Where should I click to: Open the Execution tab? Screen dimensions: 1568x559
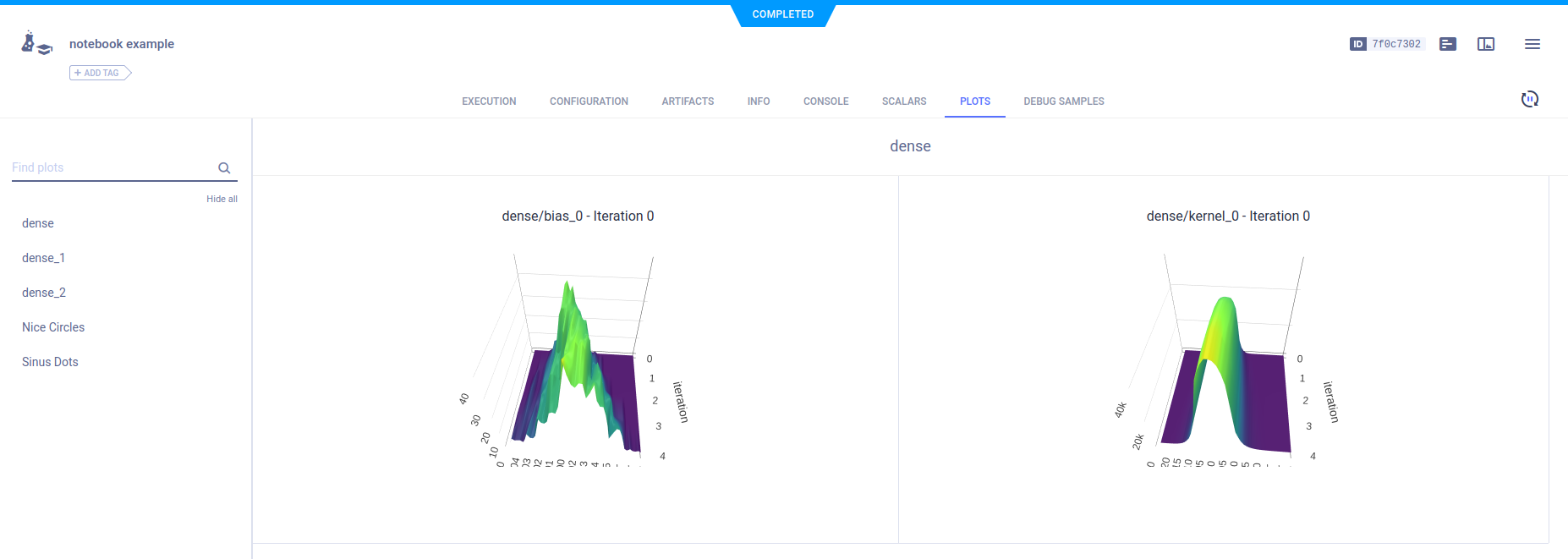point(489,101)
